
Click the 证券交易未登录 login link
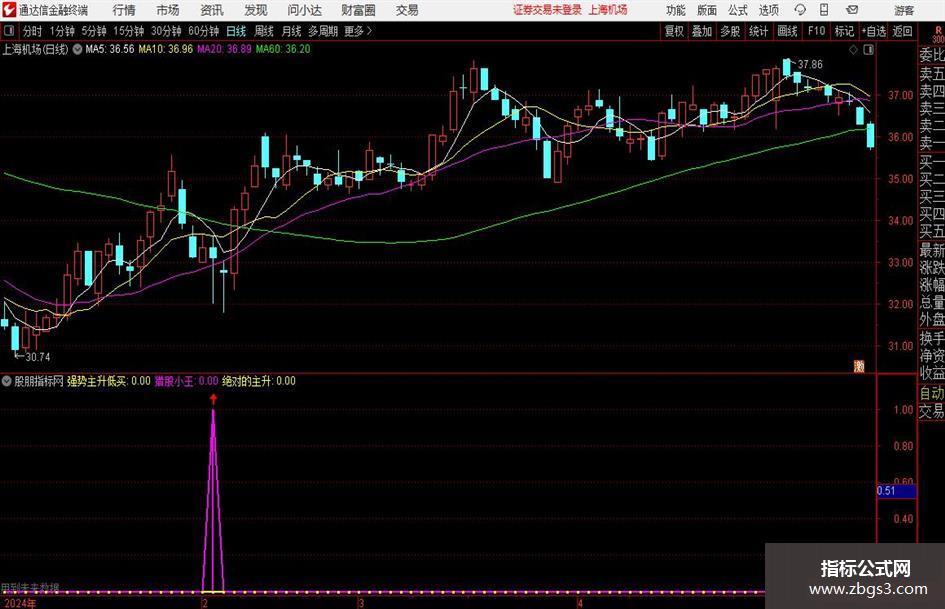point(547,10)
